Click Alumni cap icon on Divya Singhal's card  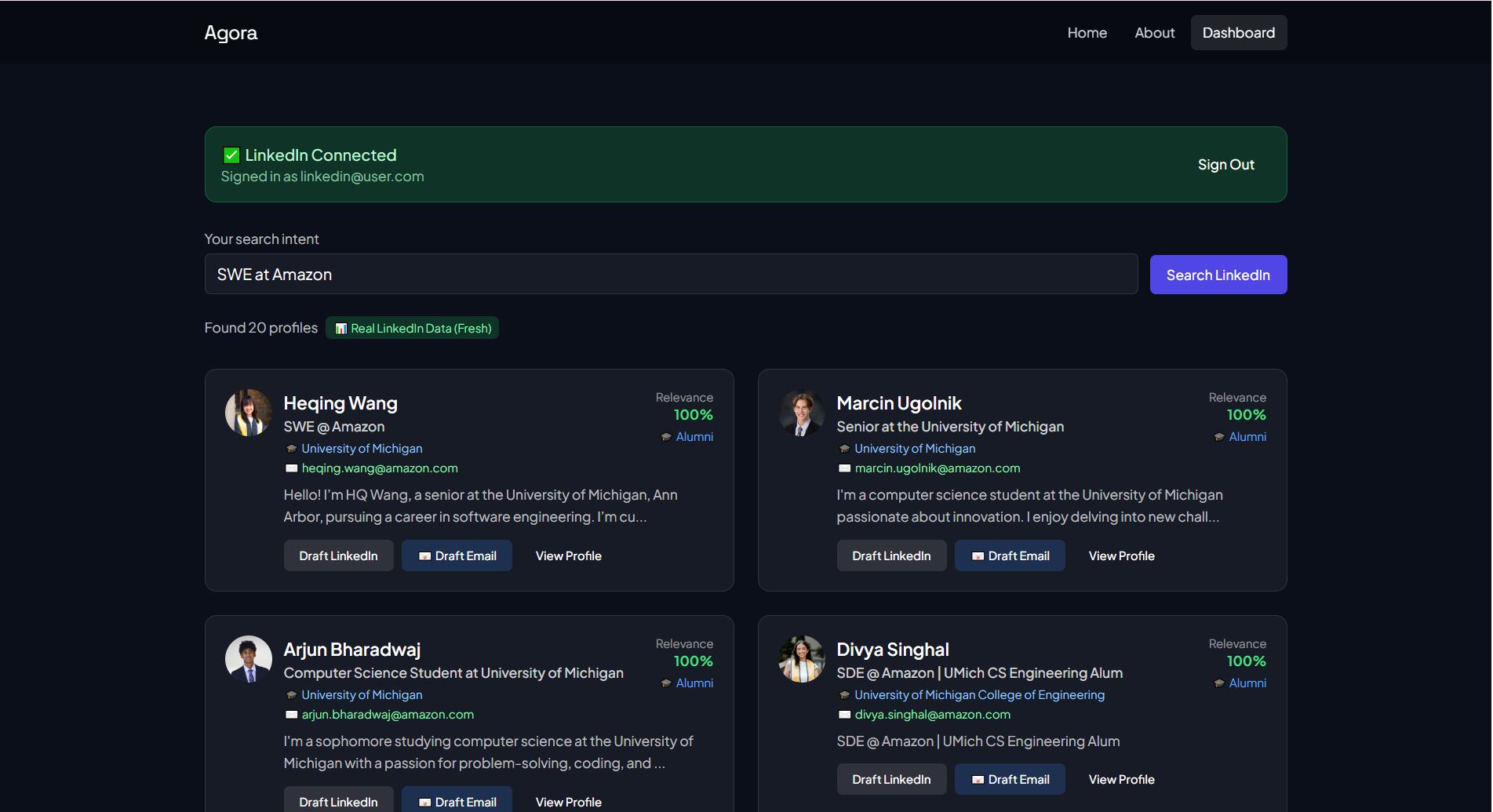click(x=1219, y=683)
